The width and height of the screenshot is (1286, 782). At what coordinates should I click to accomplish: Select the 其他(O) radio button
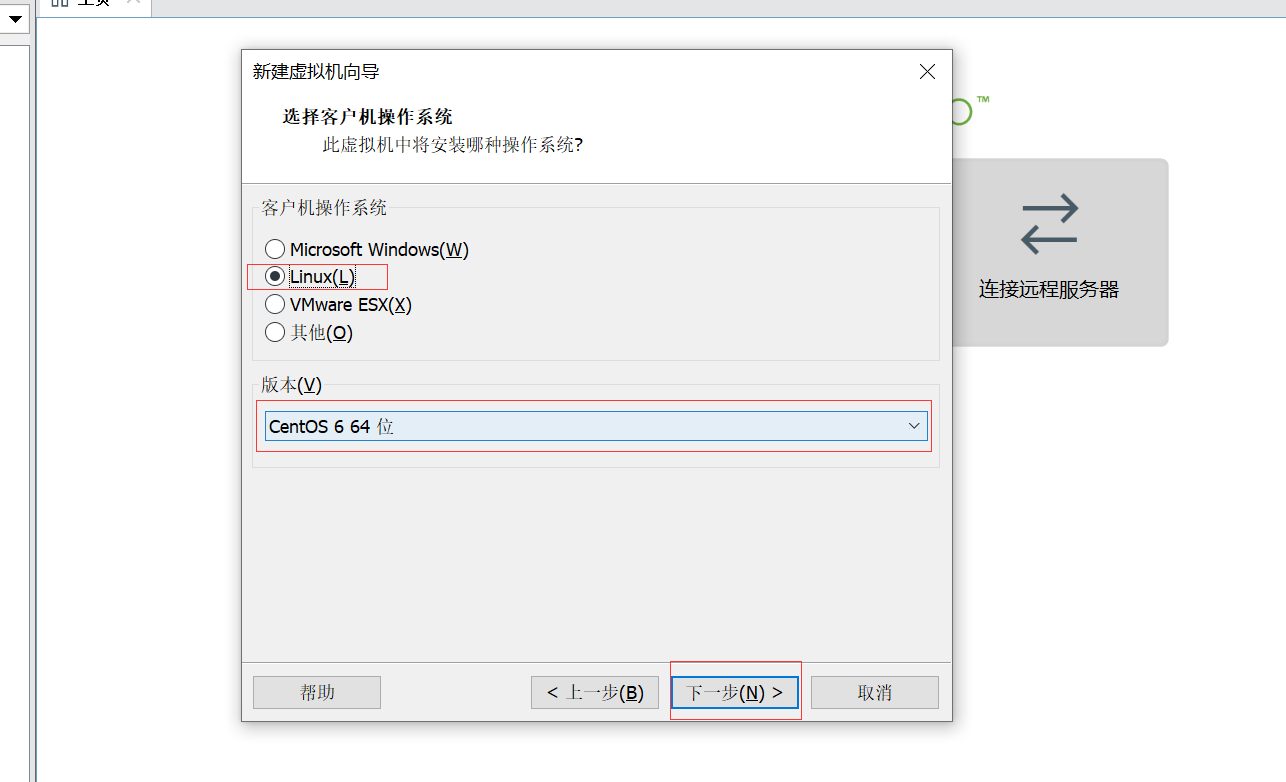click(x=274, y=332)
